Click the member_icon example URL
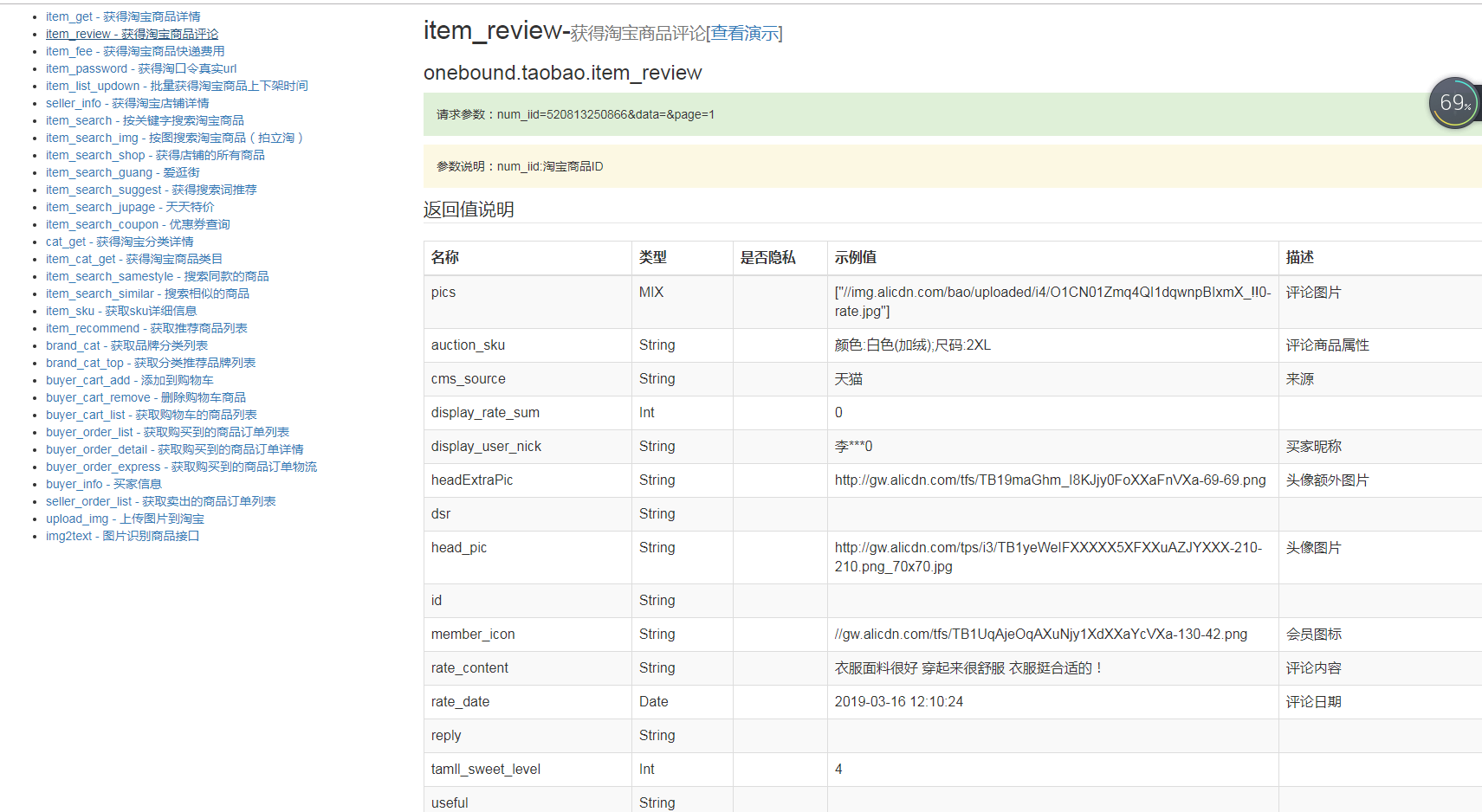The height and width of the screenshot is (812, 1482). [x=1041, y=635]
